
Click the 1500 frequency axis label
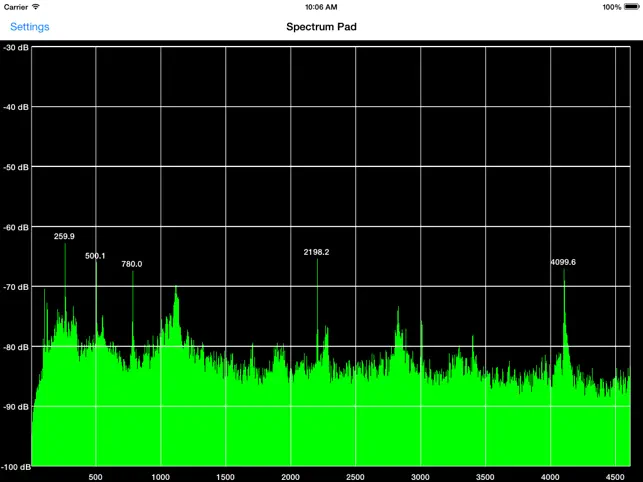point(225,477)
